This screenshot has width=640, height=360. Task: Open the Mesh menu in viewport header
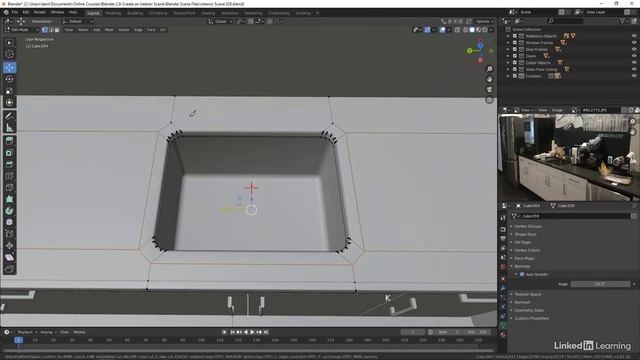[x=109, y=30]
